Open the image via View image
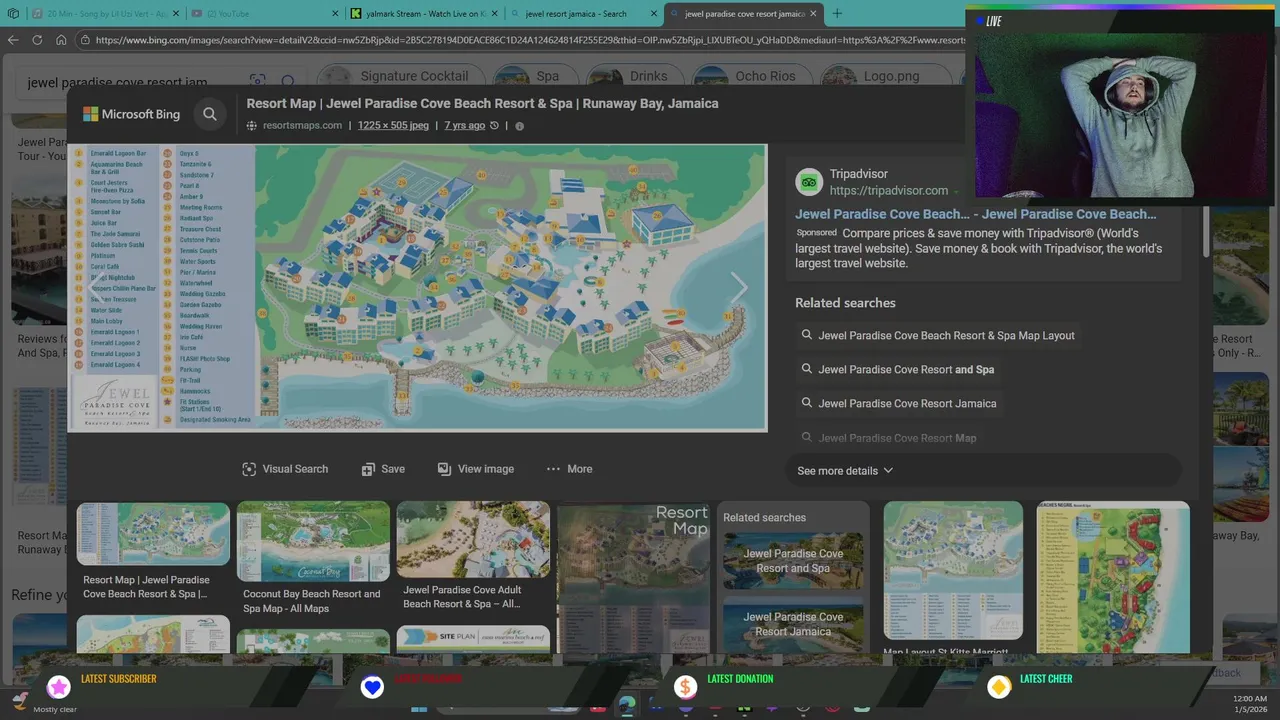 pos(476,469)
